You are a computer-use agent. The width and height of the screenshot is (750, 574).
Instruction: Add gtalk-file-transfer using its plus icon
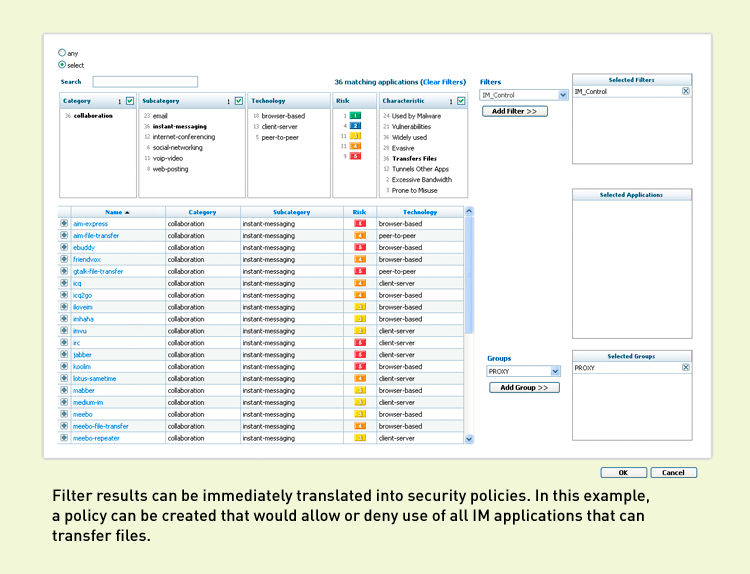point(64,271)
